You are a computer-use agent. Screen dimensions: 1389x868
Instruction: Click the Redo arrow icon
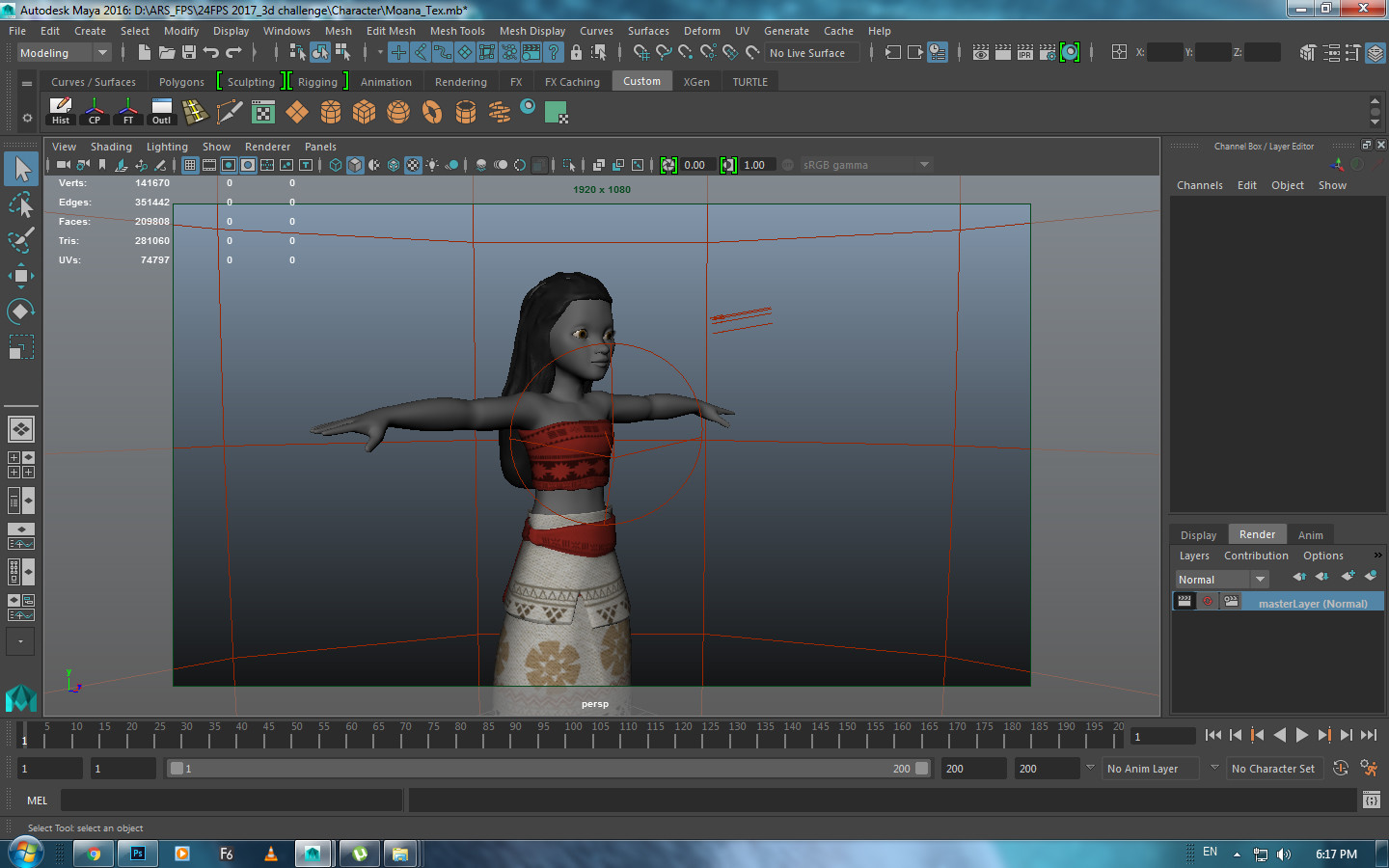point(233,52)
